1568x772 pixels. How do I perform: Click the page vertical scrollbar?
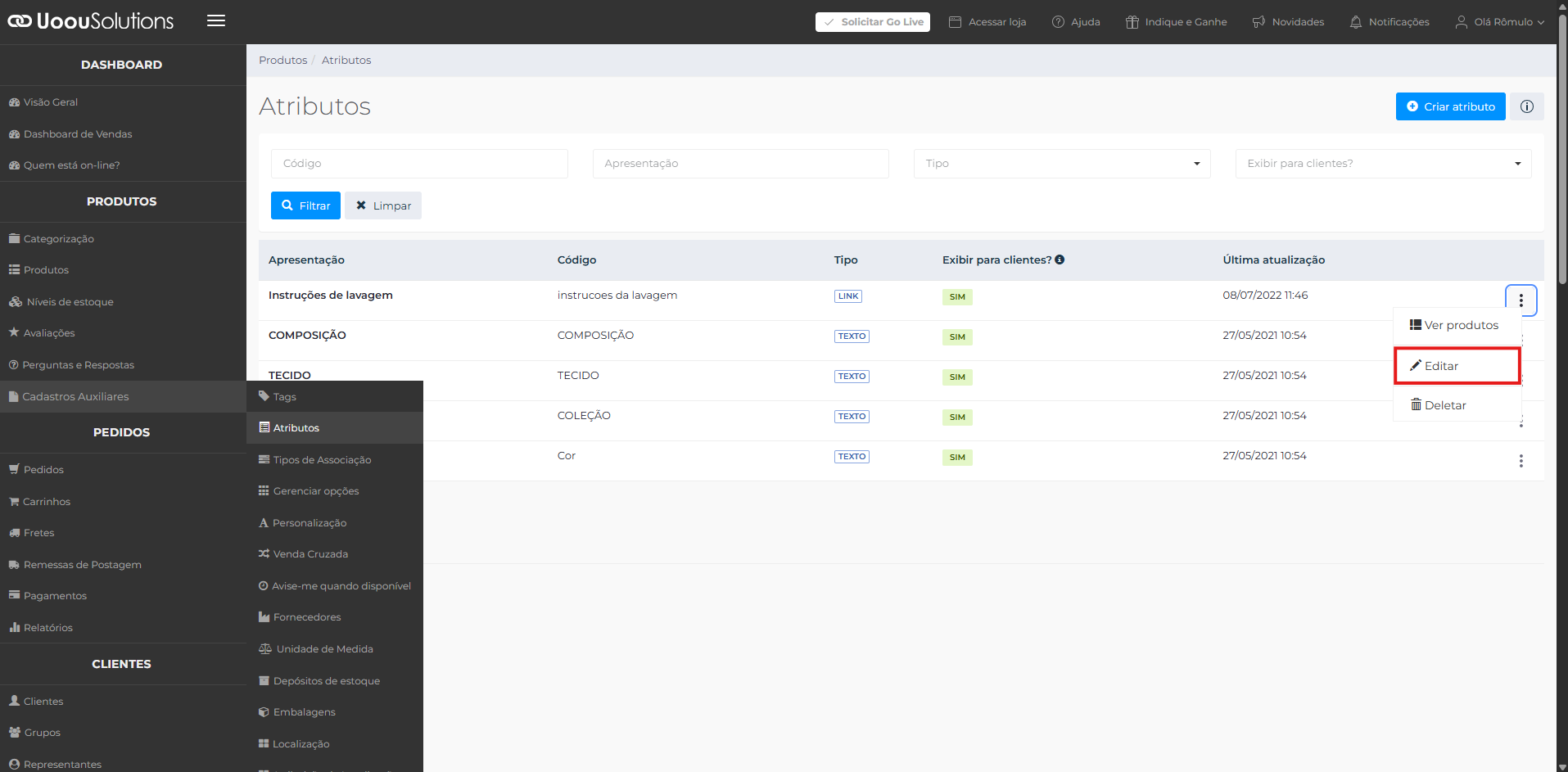[x=1562, y=147]
